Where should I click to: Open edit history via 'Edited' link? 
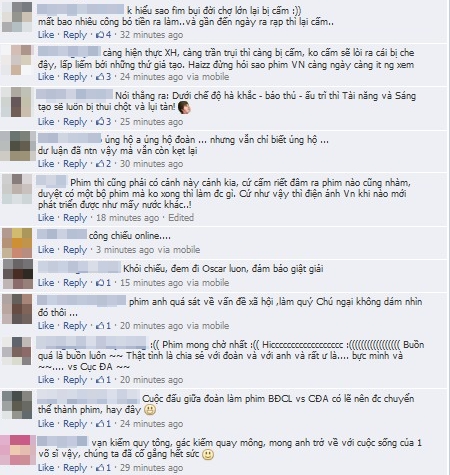pos(181,218)
